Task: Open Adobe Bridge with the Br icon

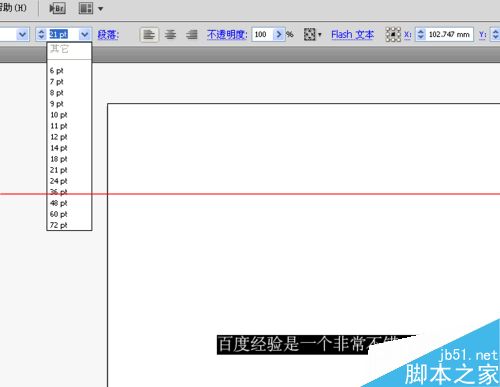Action: pos(57,8)
